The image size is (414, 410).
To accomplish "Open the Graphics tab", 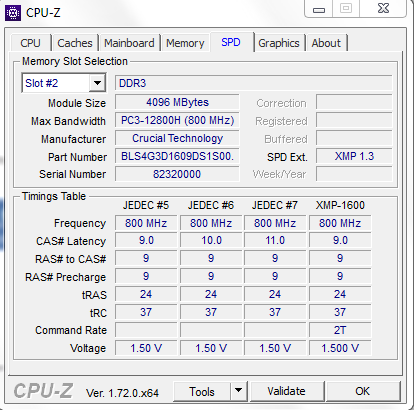I will 279,43.
